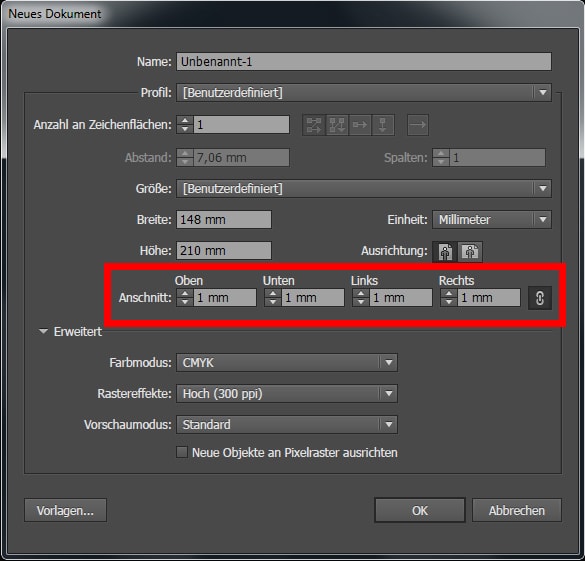Enable Neue Objekte an Pixelraster ausrichten checkbox
Image resolution: width=585 pixels, height=561 pixels.
point(182,452)
